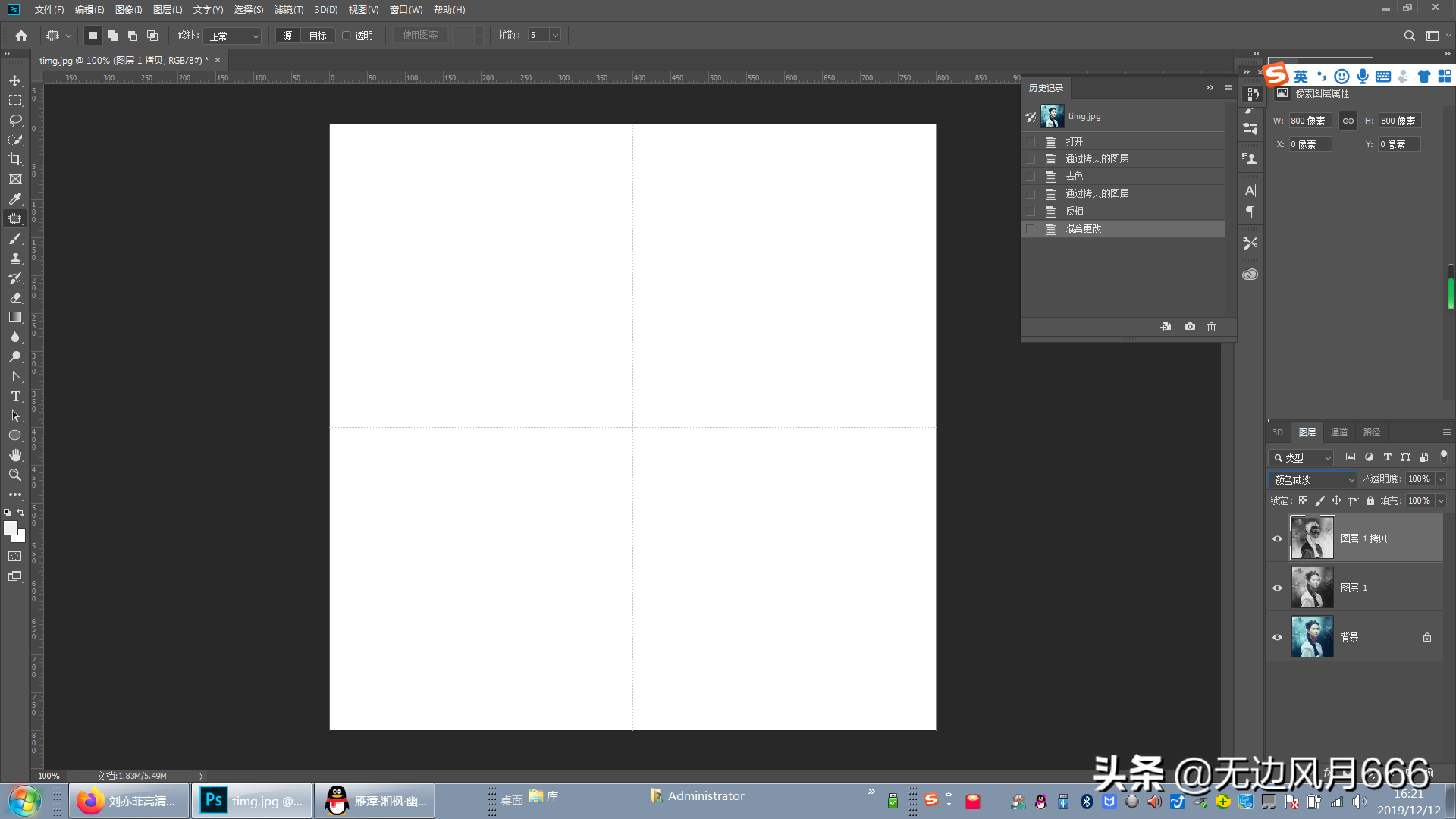This screenshot has height=819, width=1456.
Task: Select the 去色 history step
Action: (x=1074, y=176)
